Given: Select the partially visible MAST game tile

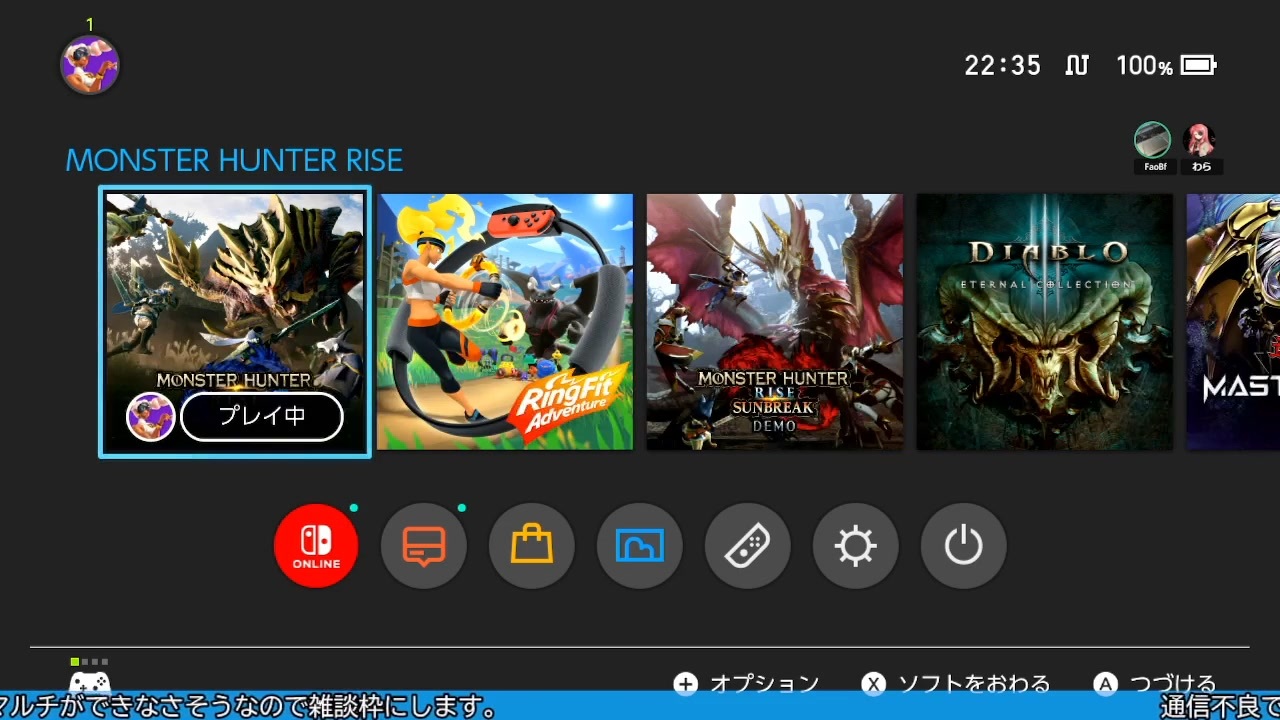Looking at the screenshot, I should (x=1233, y=322).
